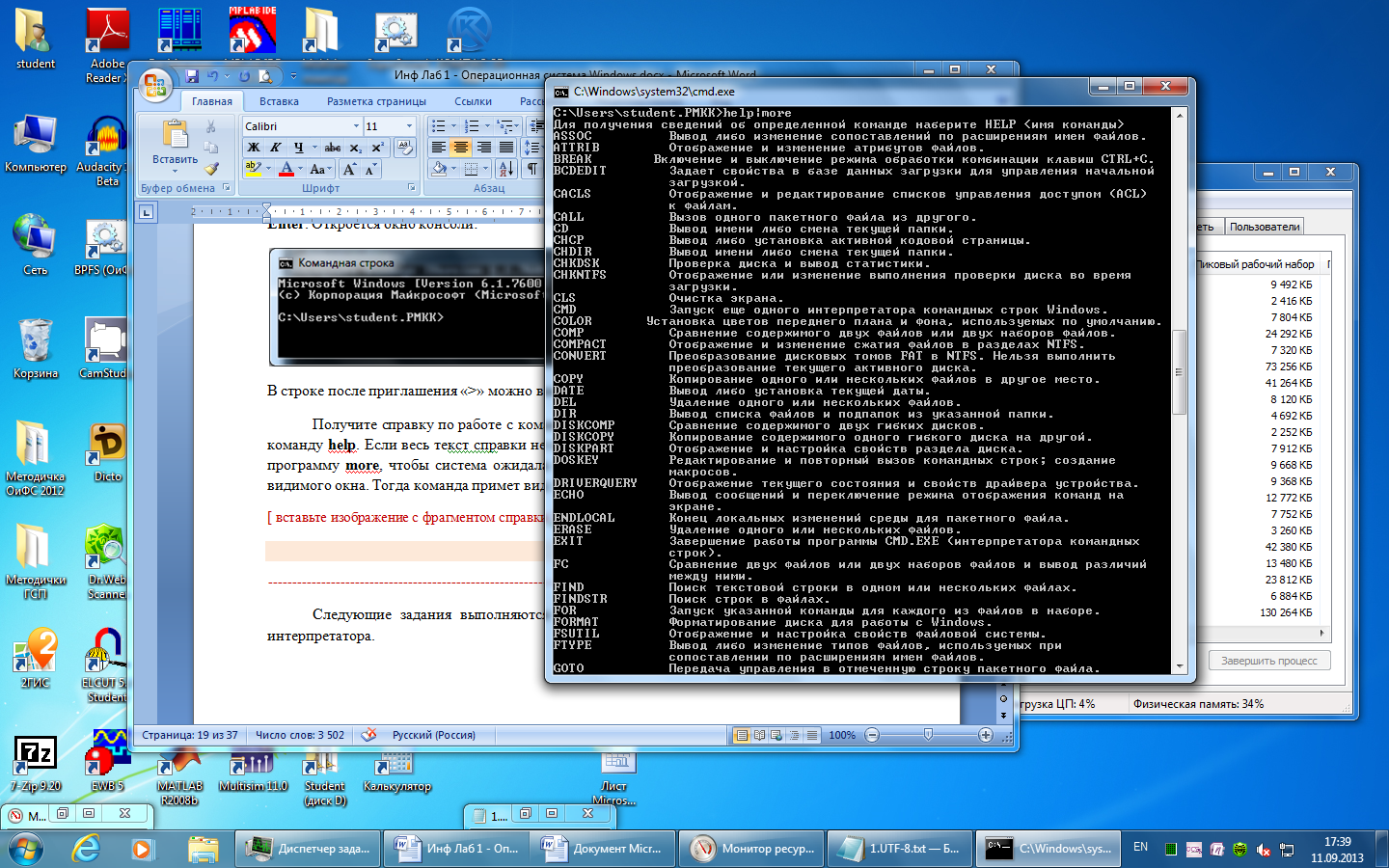Viewport: 1389px width, 868px height.
Task: Click EN language indicator in the system tray
Action: 1140,847
